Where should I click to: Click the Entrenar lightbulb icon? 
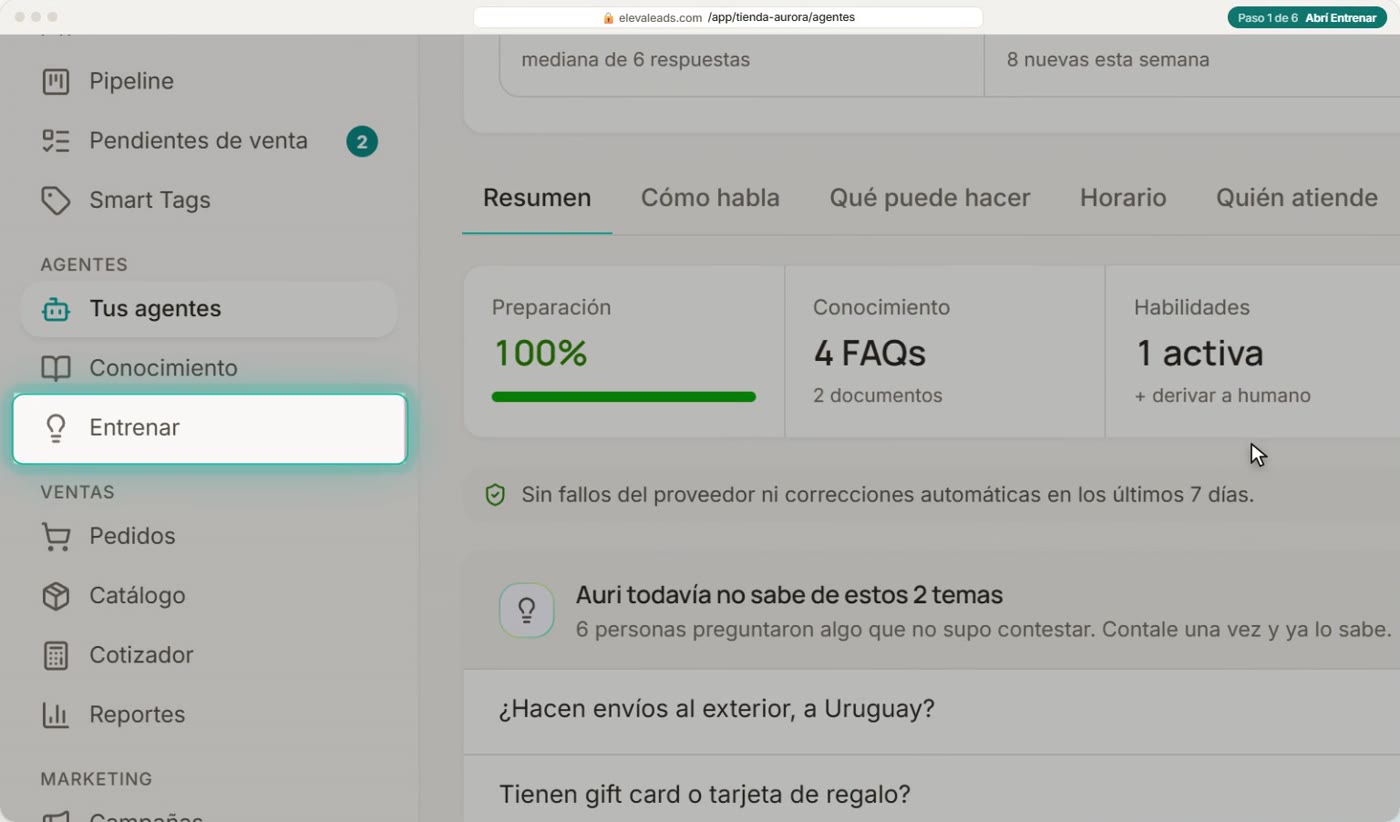coord(56,428)
